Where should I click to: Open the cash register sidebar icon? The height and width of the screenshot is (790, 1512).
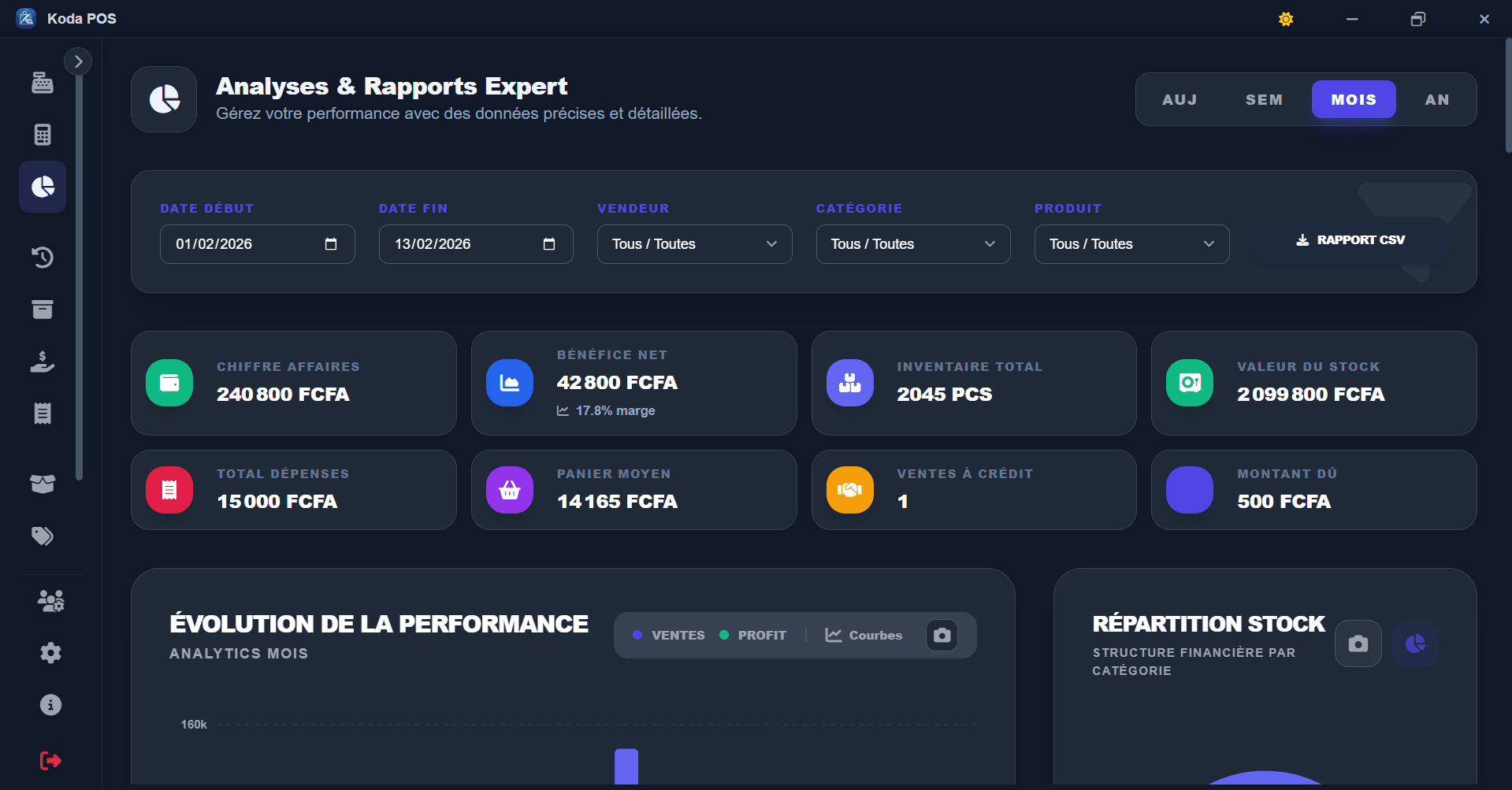pos(43,83)
